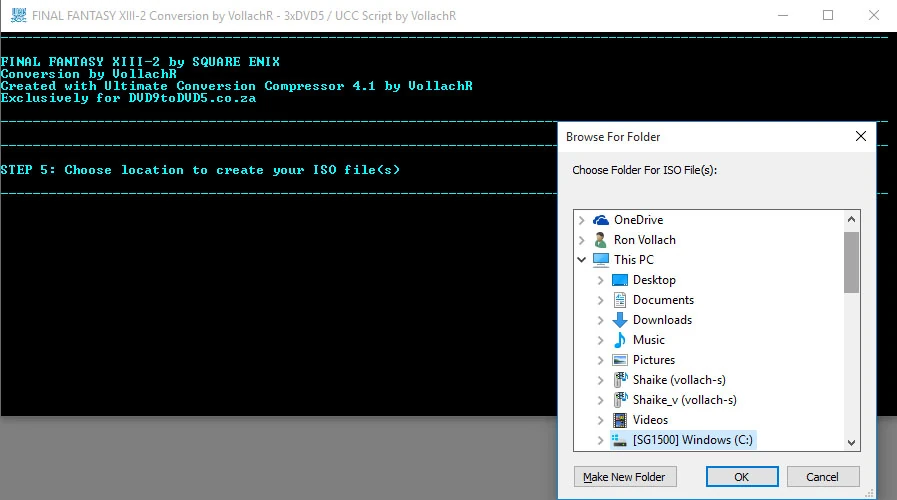Select the Shaike_v (vollach-s) label

tap(685, 400)
